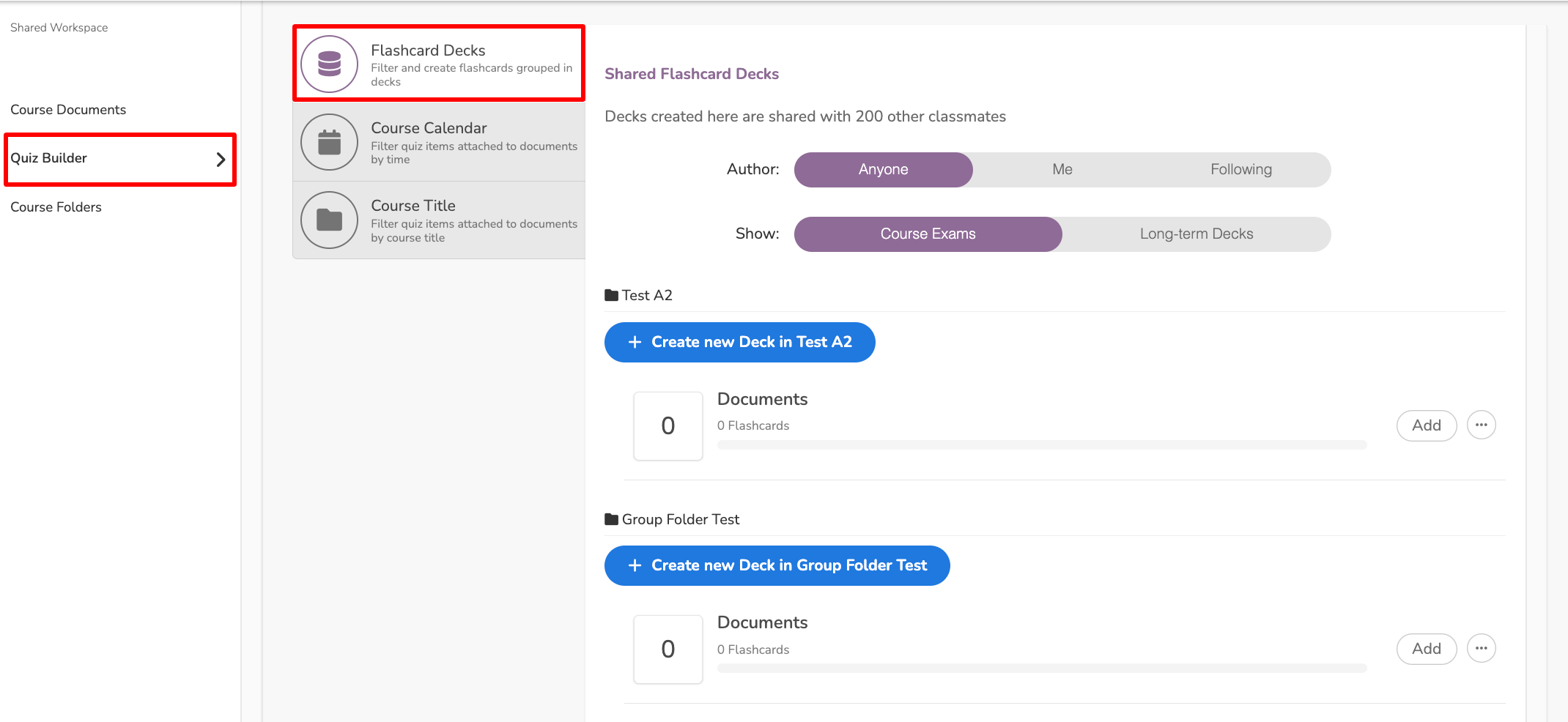Set Author filter to Anyone
1568x722 pixels.
point(883,170)
